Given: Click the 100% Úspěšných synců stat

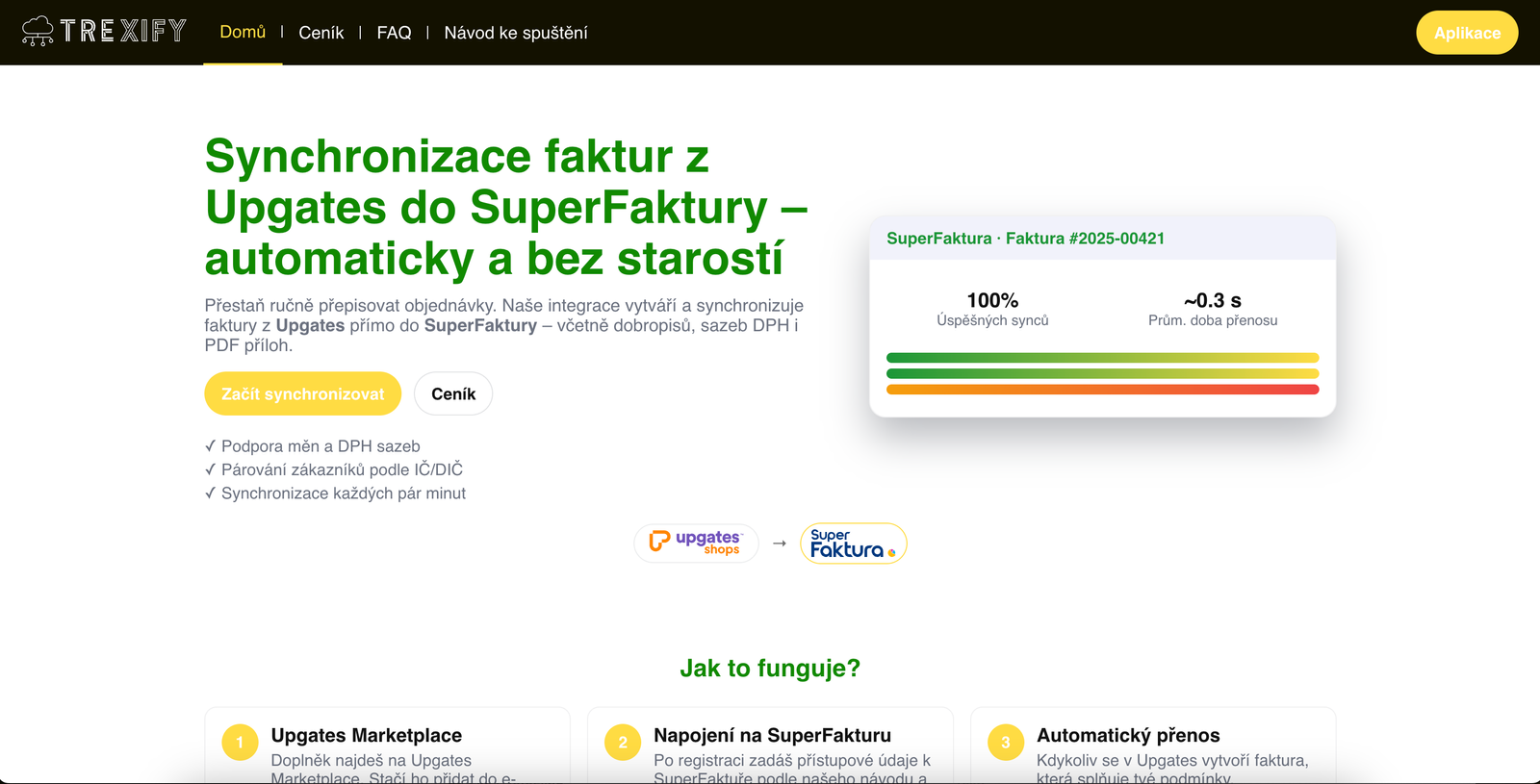Looking at the screenshot, I should click(992, 309).
